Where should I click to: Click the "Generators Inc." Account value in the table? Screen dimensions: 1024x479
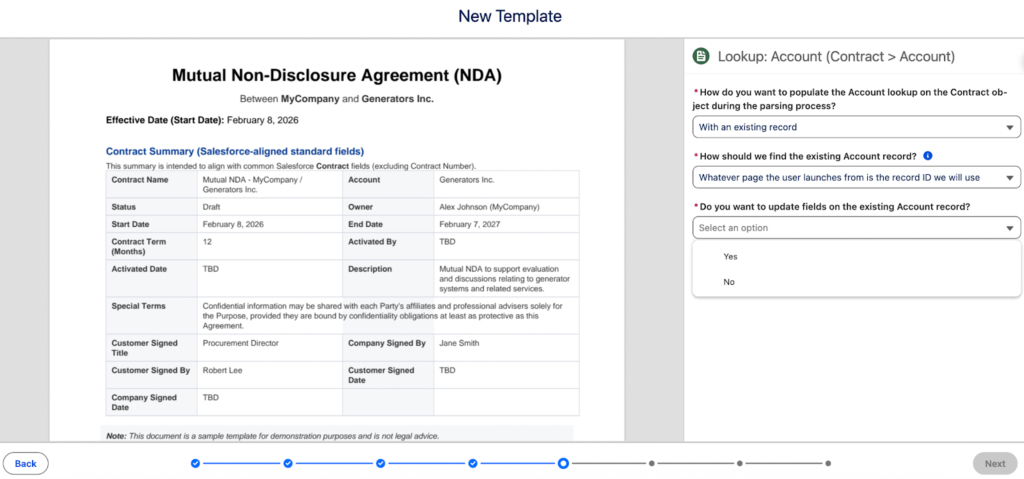pyautogui.click(x=467, y=180)
